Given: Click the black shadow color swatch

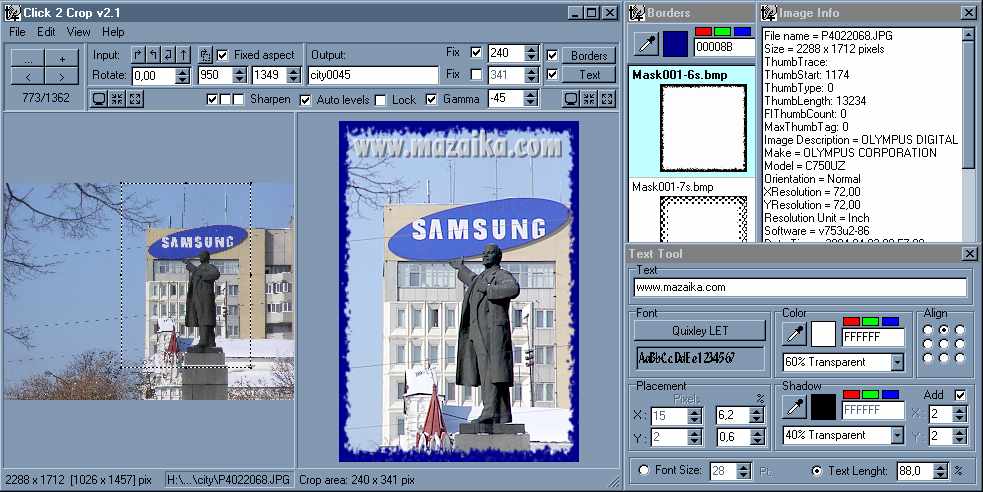Looking at the screenshot, I should point(823,407).
